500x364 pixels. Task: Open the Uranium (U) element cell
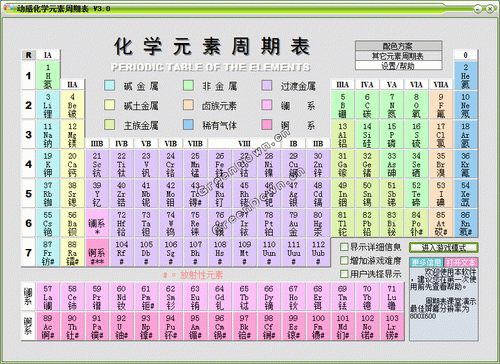pyautogui.click(x=121, y=326)
